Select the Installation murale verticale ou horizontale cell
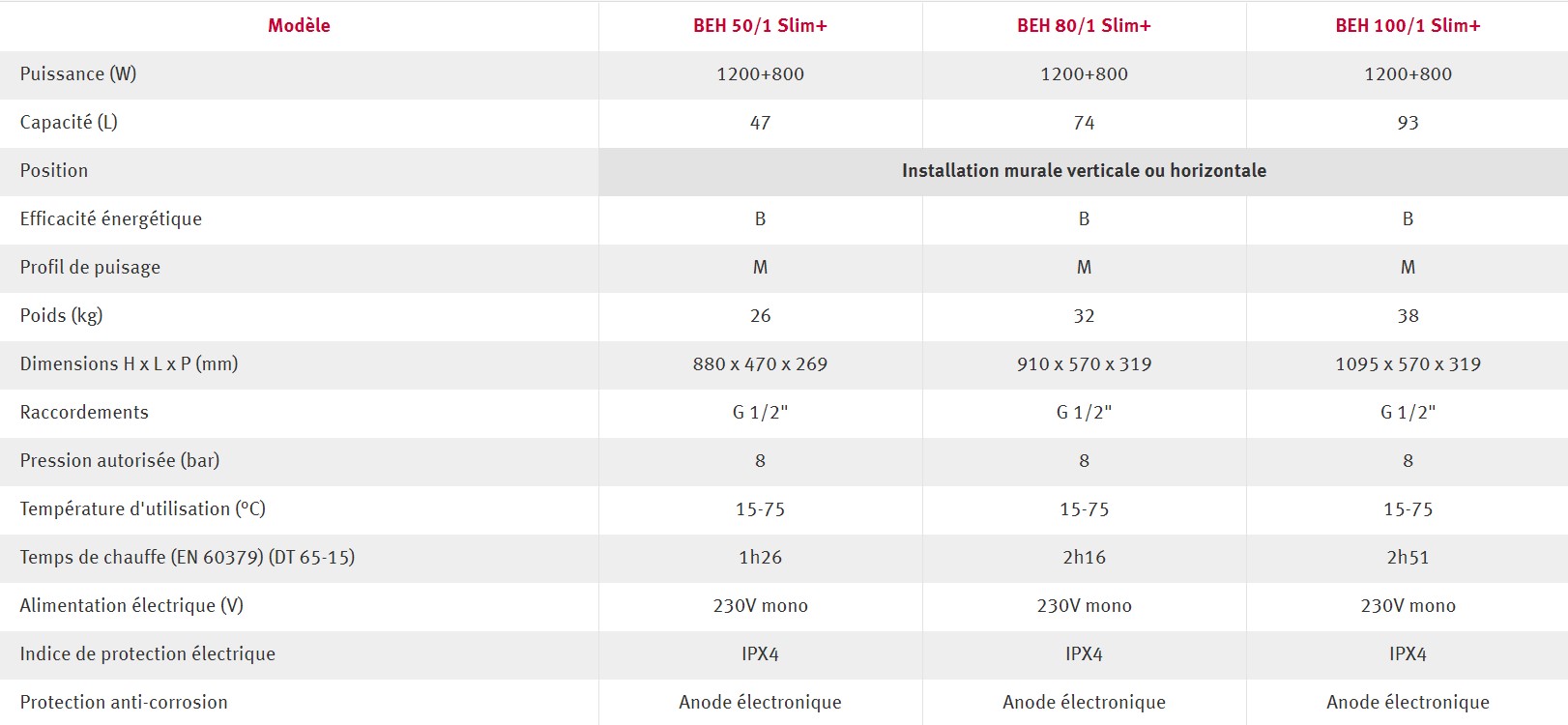1568x725 pixels. [1084, 171]
